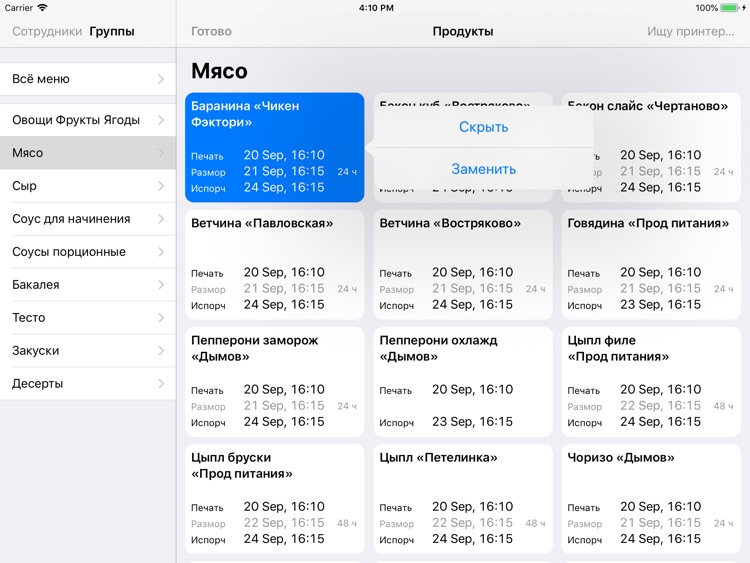Viewport: 750px width, 563px height.
Task: Tap chevron next to Тесто
Action: (x=161, y=318)
